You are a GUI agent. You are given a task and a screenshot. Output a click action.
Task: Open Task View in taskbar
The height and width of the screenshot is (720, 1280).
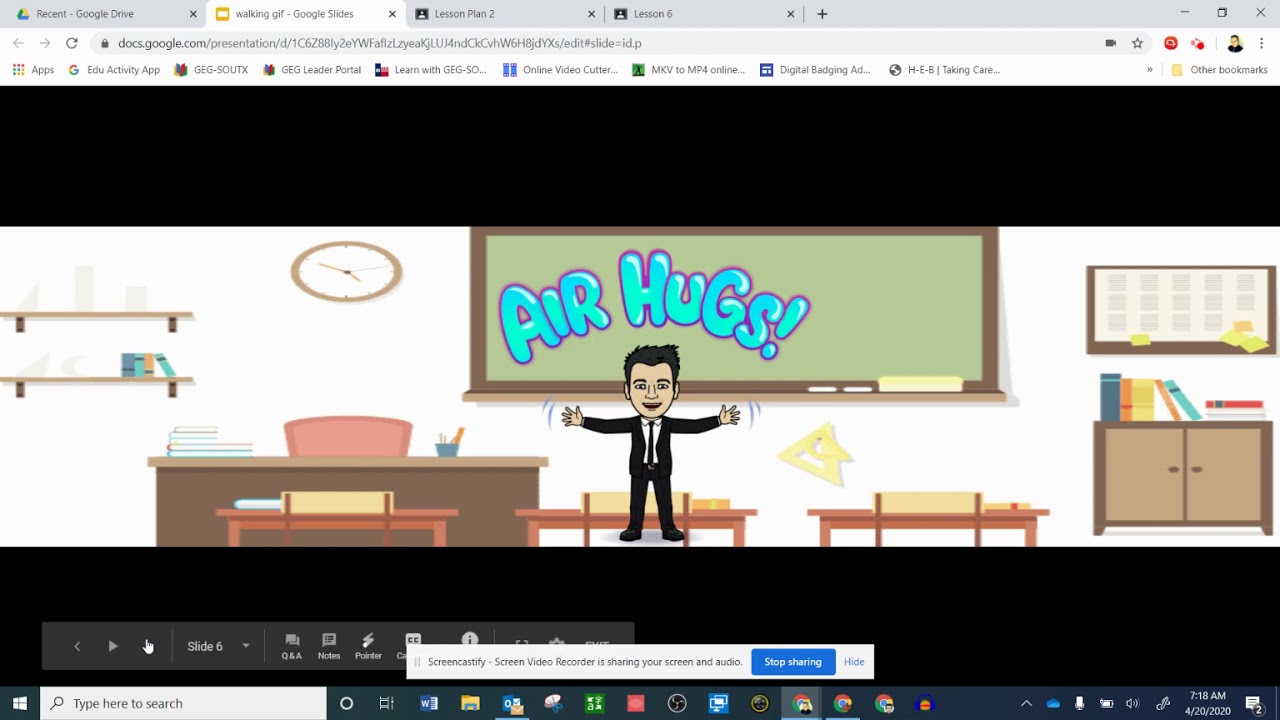(x=387, y=703)
